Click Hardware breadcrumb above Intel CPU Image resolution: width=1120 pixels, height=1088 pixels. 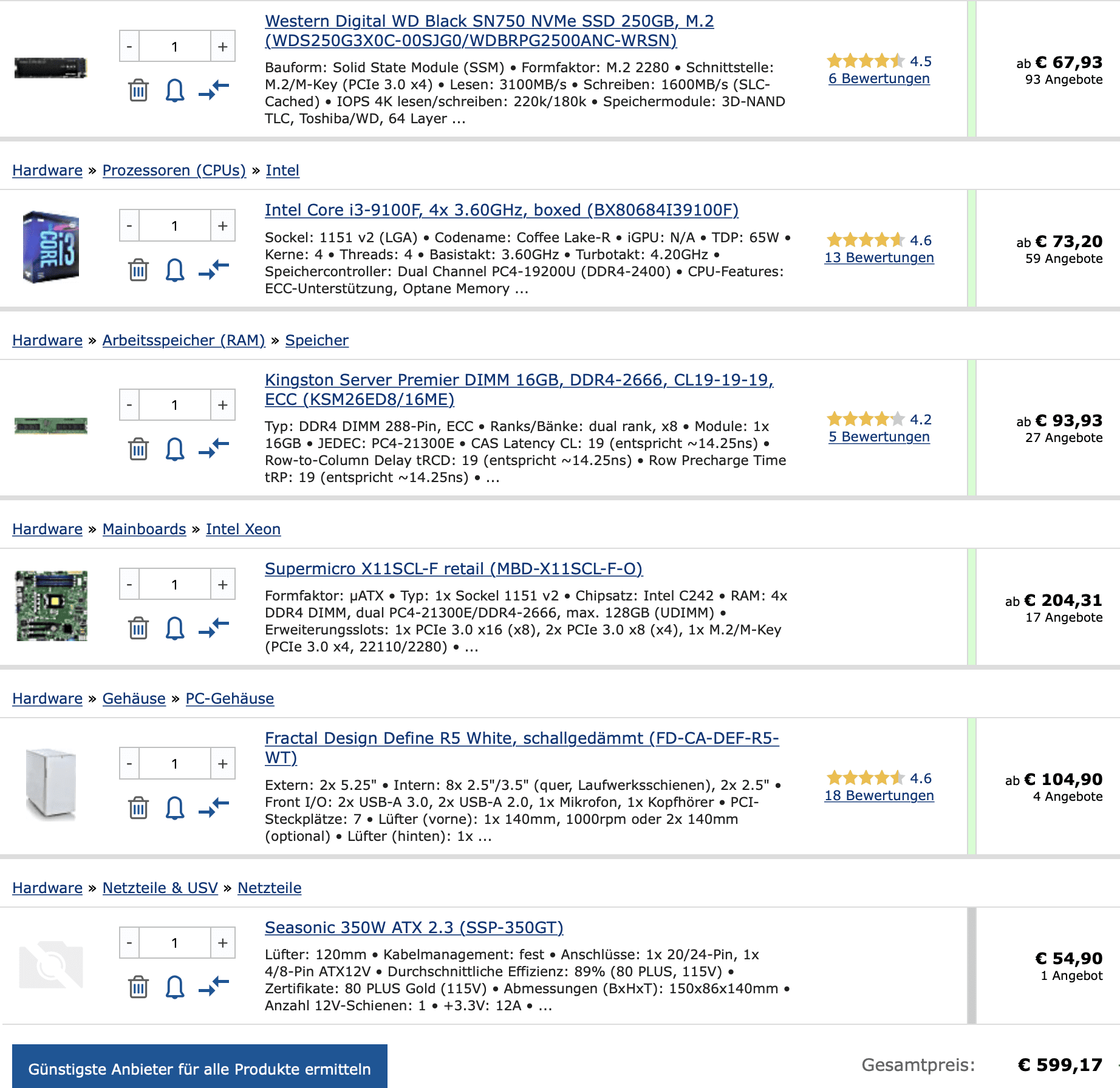(47, 170)
